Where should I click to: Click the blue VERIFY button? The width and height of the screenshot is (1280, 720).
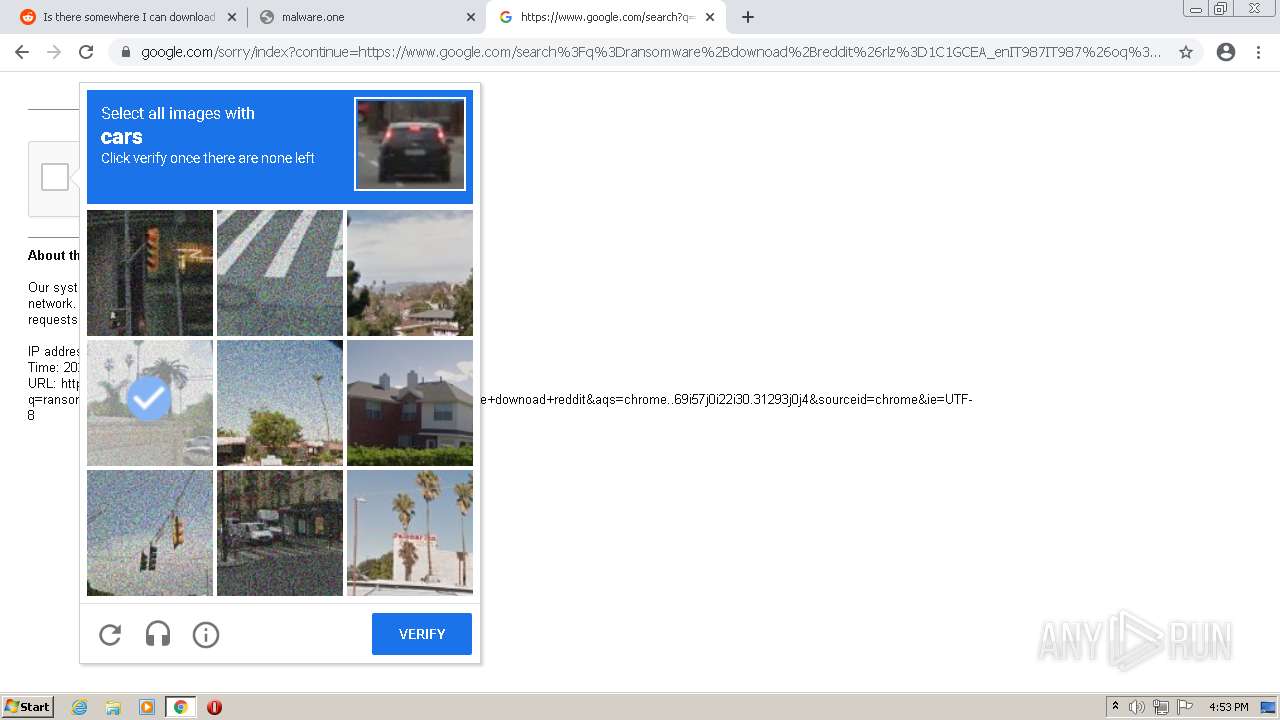[x=422, y=634]
